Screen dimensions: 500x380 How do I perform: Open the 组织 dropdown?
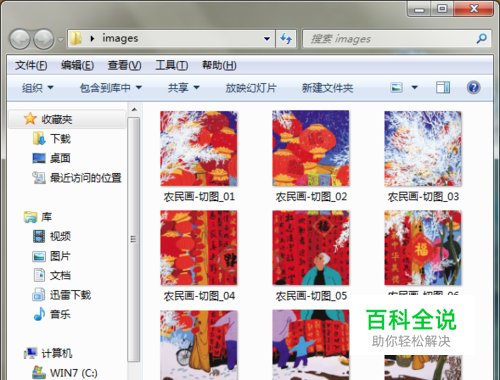[x=37, y=88]
